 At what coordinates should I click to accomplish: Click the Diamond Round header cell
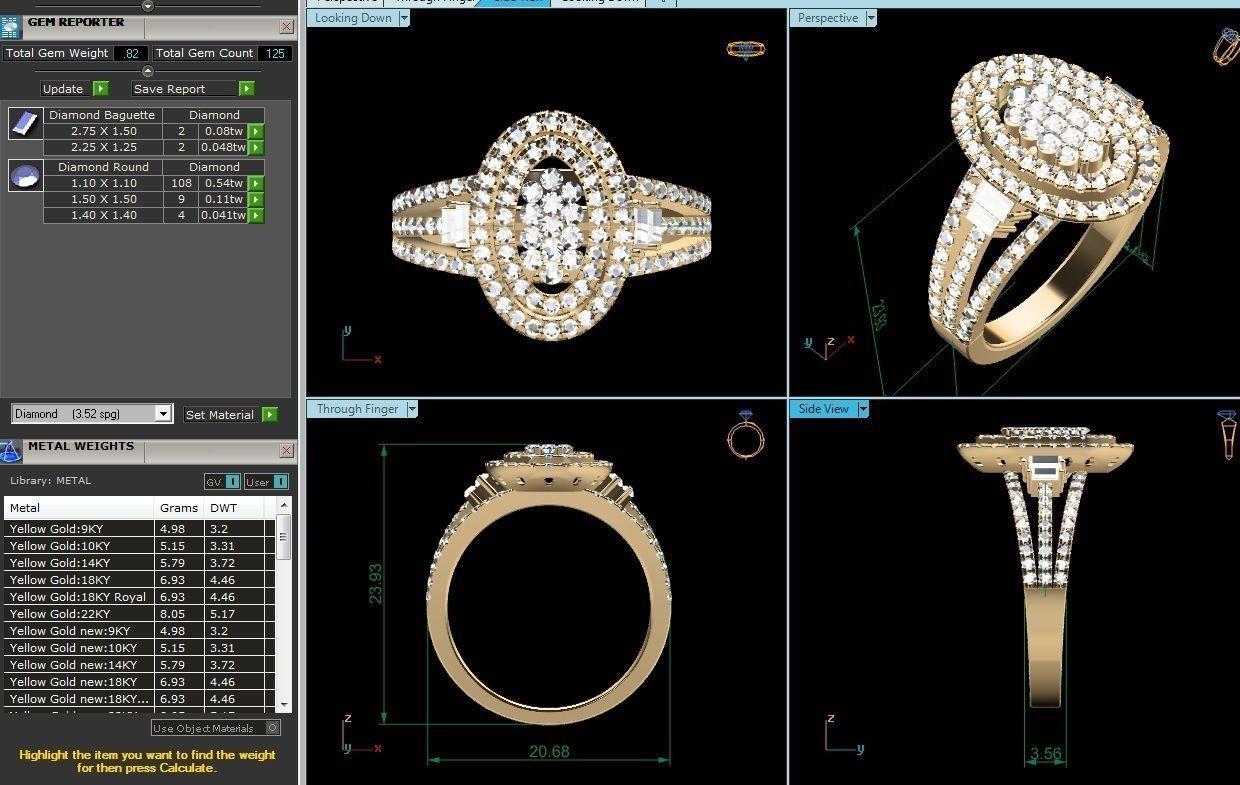click(102, 167)
